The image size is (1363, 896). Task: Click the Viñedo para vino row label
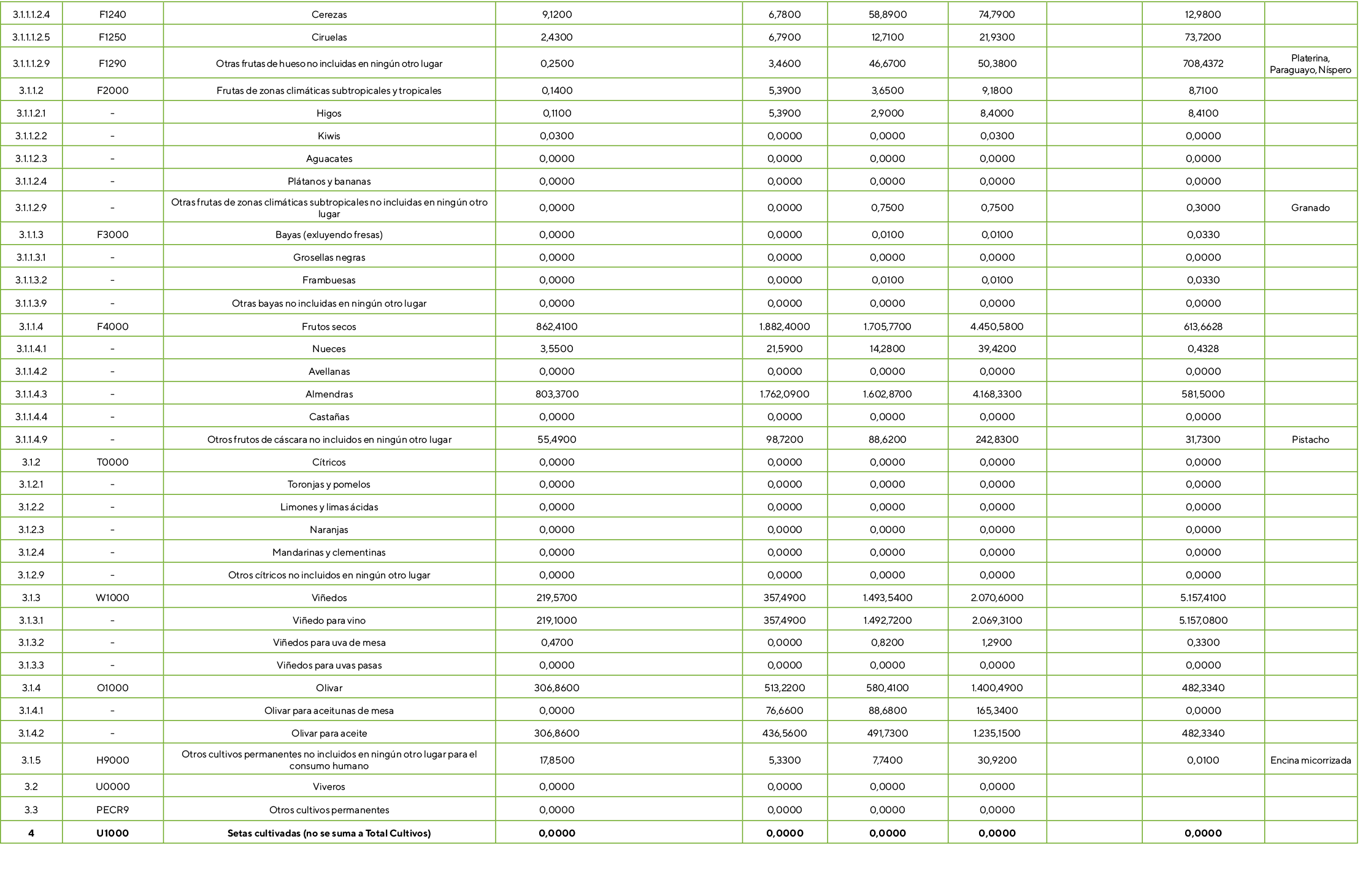click(x=329, y=619)
